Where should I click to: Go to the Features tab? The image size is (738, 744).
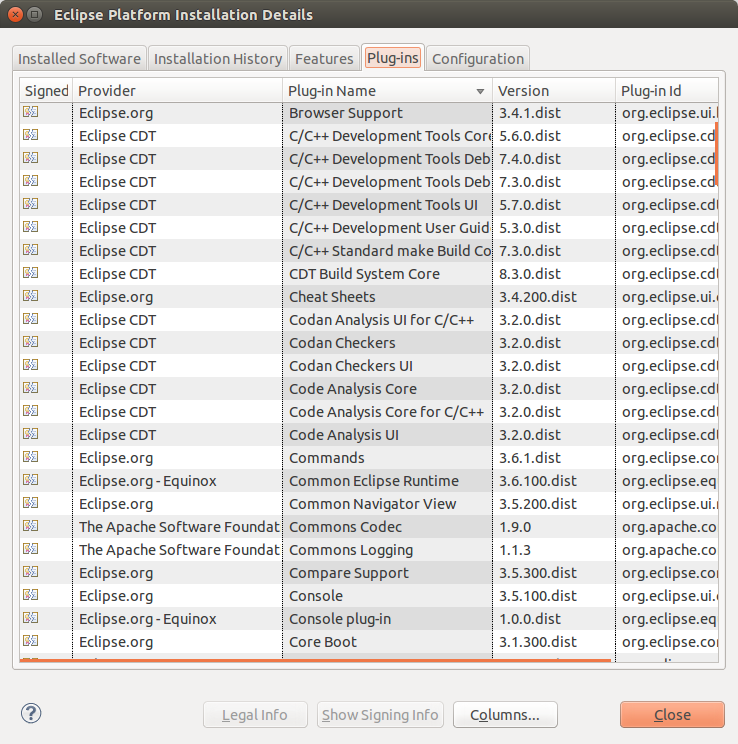pyautogui.click(x=324, y=58)
